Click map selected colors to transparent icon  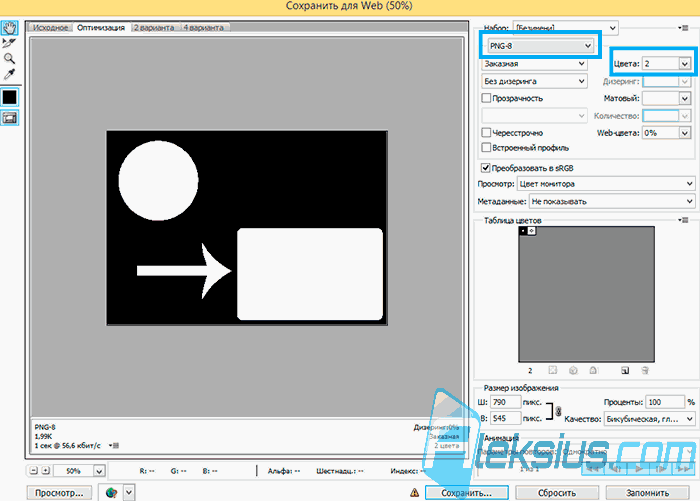pos(553,370)
